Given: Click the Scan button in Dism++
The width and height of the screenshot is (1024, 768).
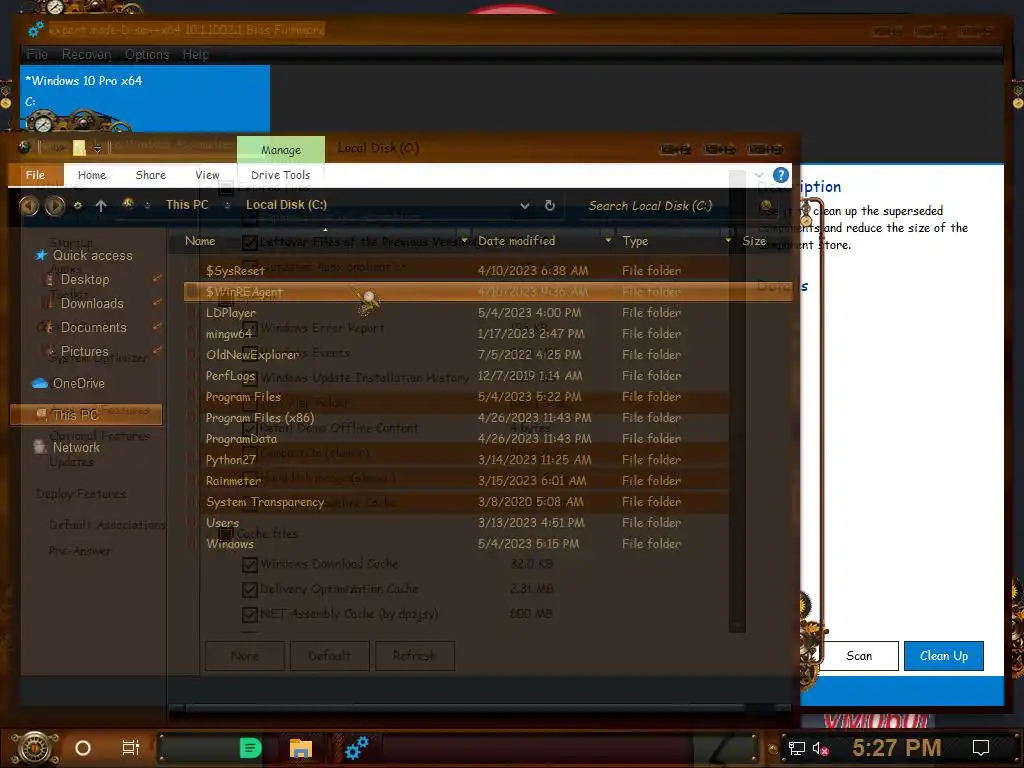Looking at the screenshot, I should [x=859, y=656].
